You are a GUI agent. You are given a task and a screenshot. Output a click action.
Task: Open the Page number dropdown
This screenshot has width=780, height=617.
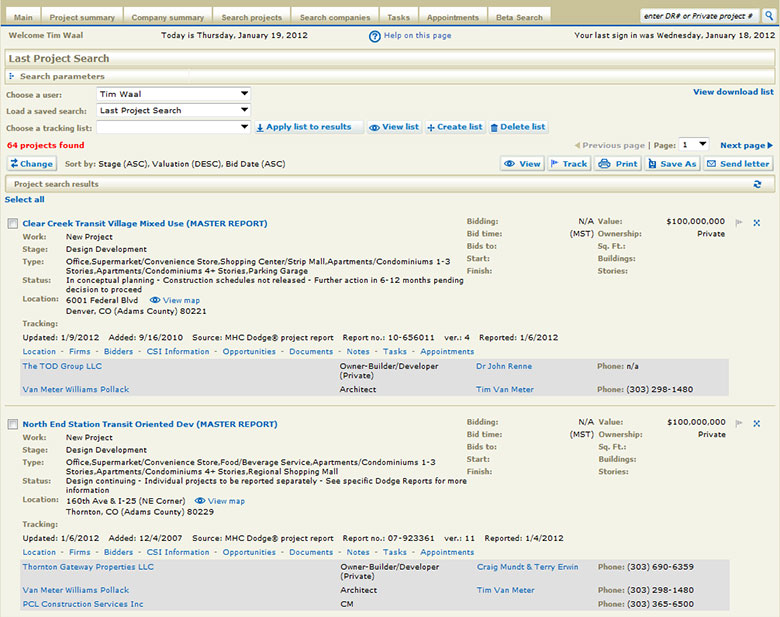694,145
